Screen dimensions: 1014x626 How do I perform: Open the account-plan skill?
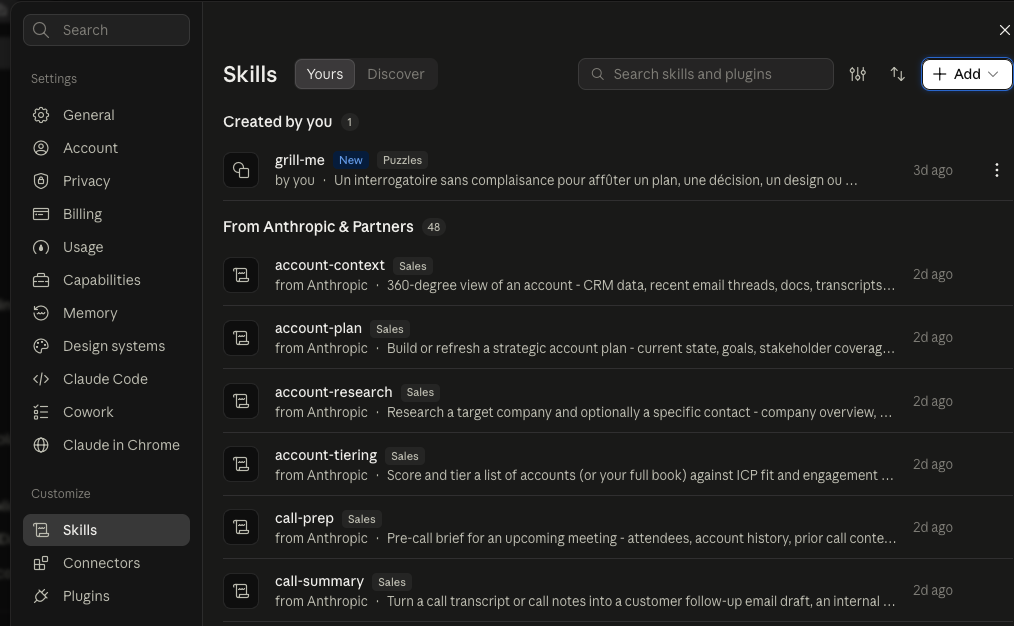click(x=618, y=338)
